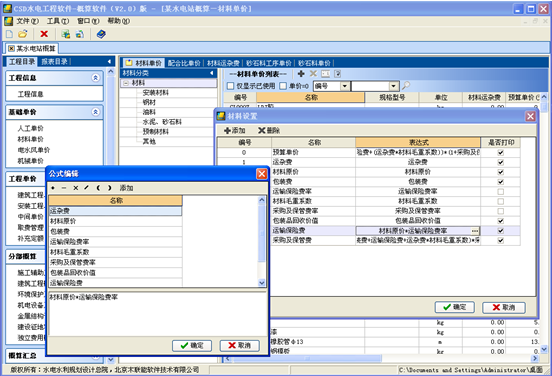Click 取消 in 材料设置 dialog

pyautogui.click(x=504, y=307)
